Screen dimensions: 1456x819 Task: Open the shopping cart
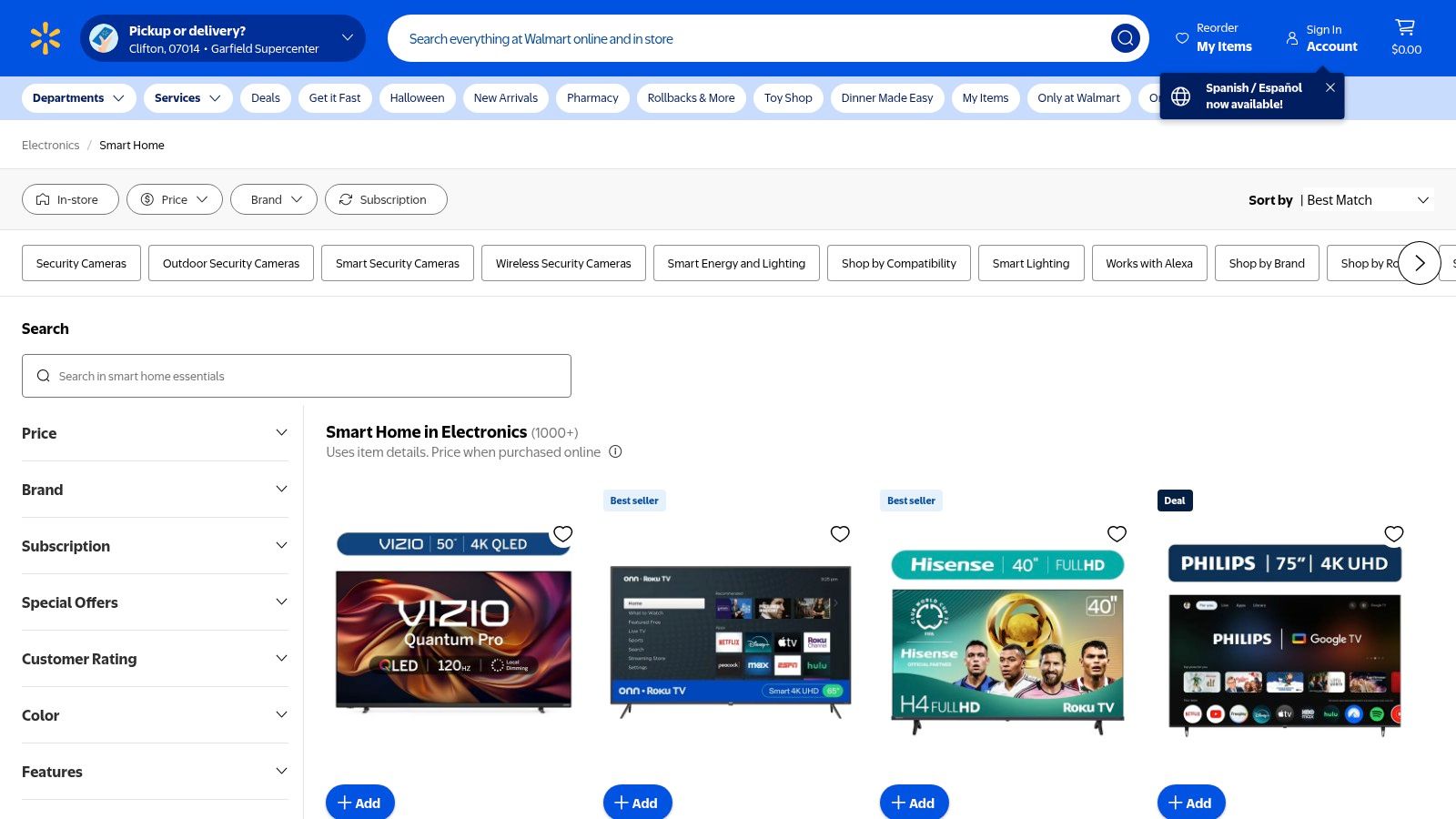pyautogui.click(x=1405, y=38)
